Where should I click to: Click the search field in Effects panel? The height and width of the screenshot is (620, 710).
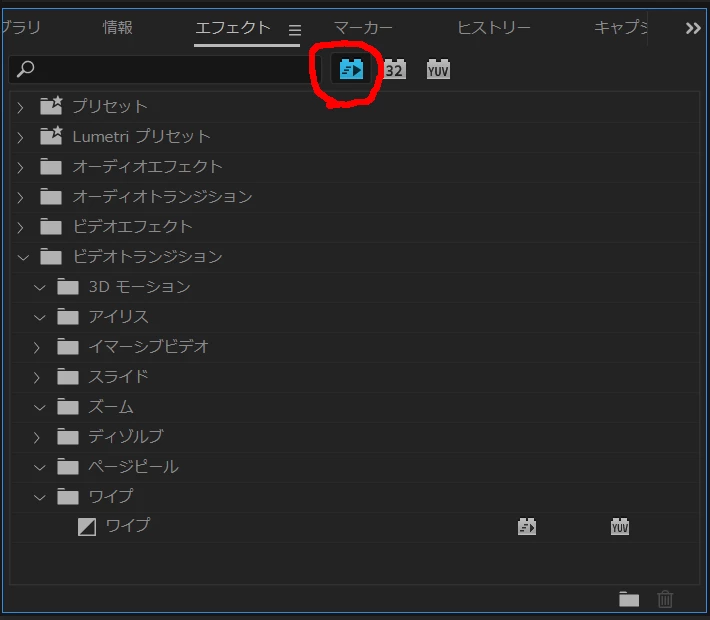165,69
